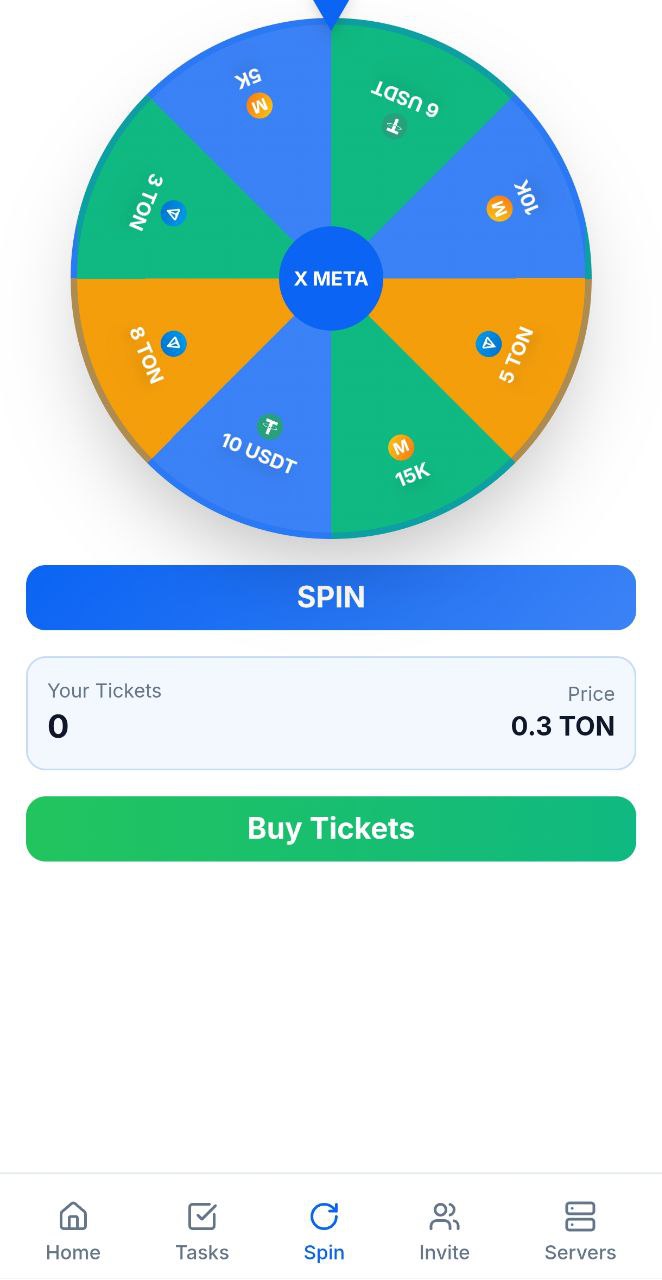Click the TON coin icon on 8 TON segment

coord(173,344)
